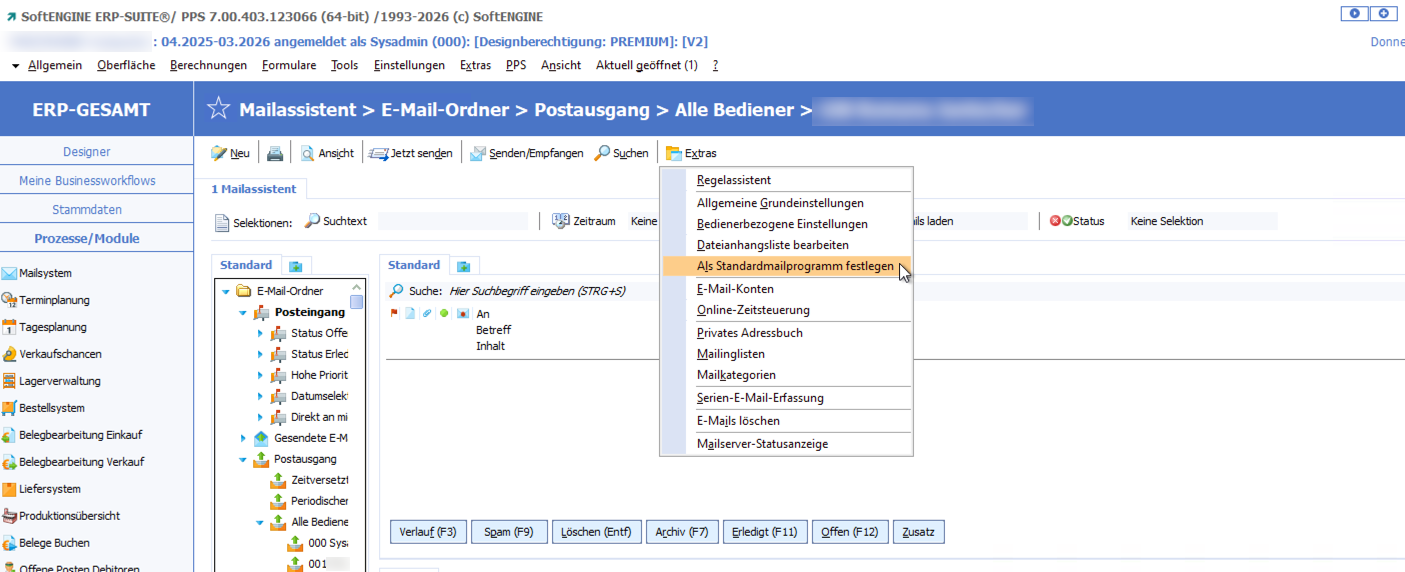Image resolution: width=1405 pixels, height=572 pixels.
Task: Click the red flag column icon
Action: pos(394,313)
